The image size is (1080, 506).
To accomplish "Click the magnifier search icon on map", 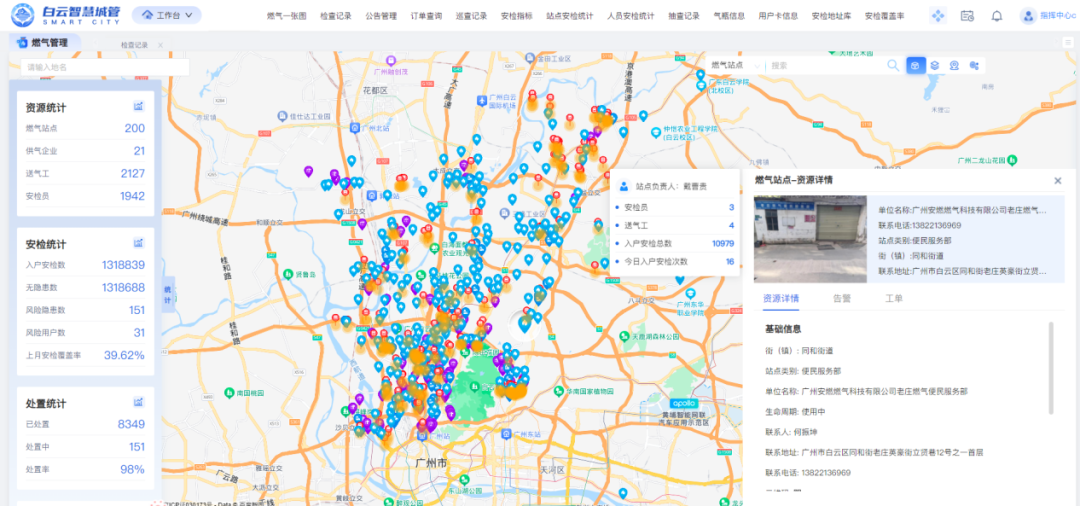I will pos(893,65).
